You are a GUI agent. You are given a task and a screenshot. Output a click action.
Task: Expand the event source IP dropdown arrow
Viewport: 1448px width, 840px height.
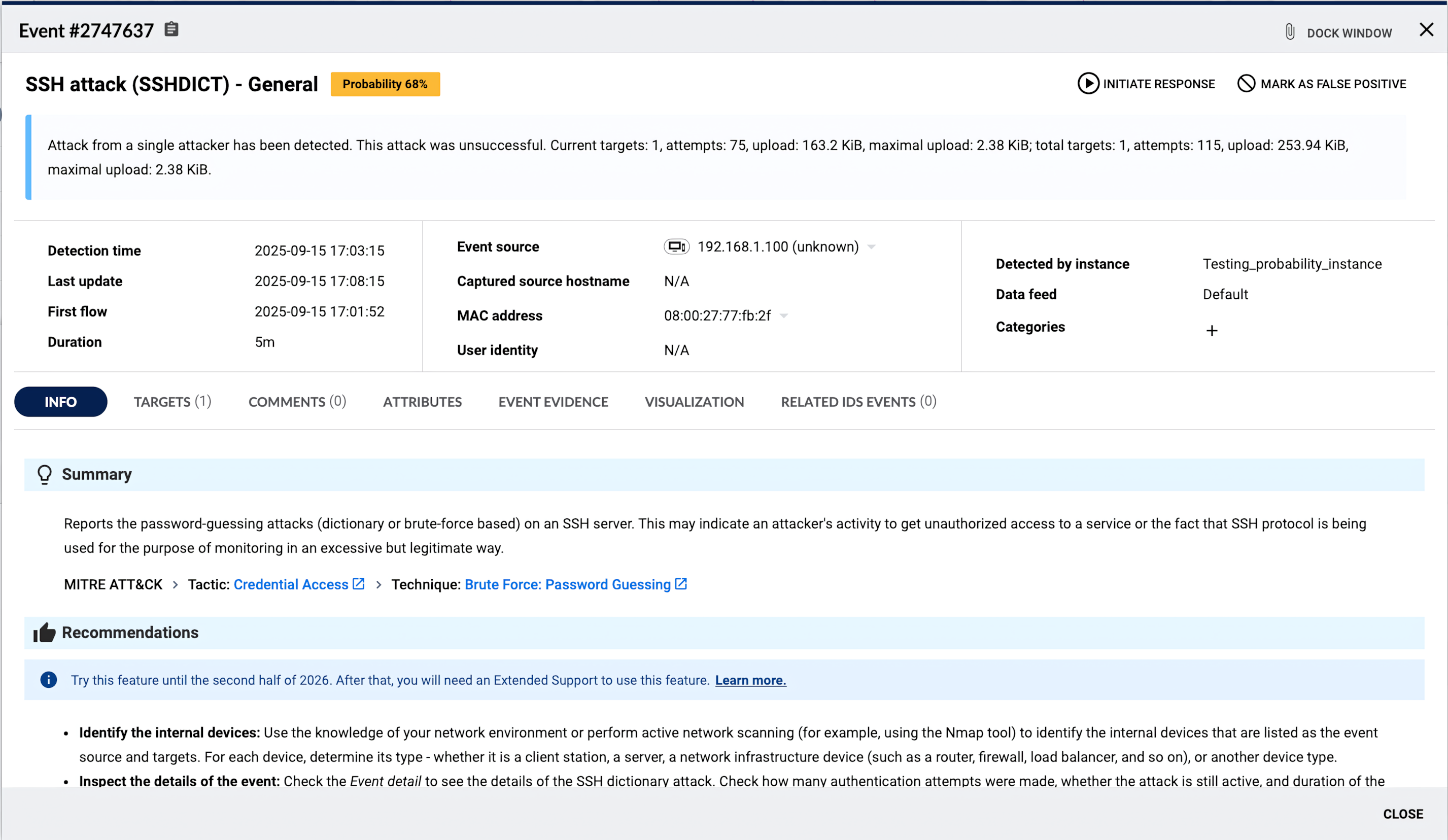tap(872, 247)
